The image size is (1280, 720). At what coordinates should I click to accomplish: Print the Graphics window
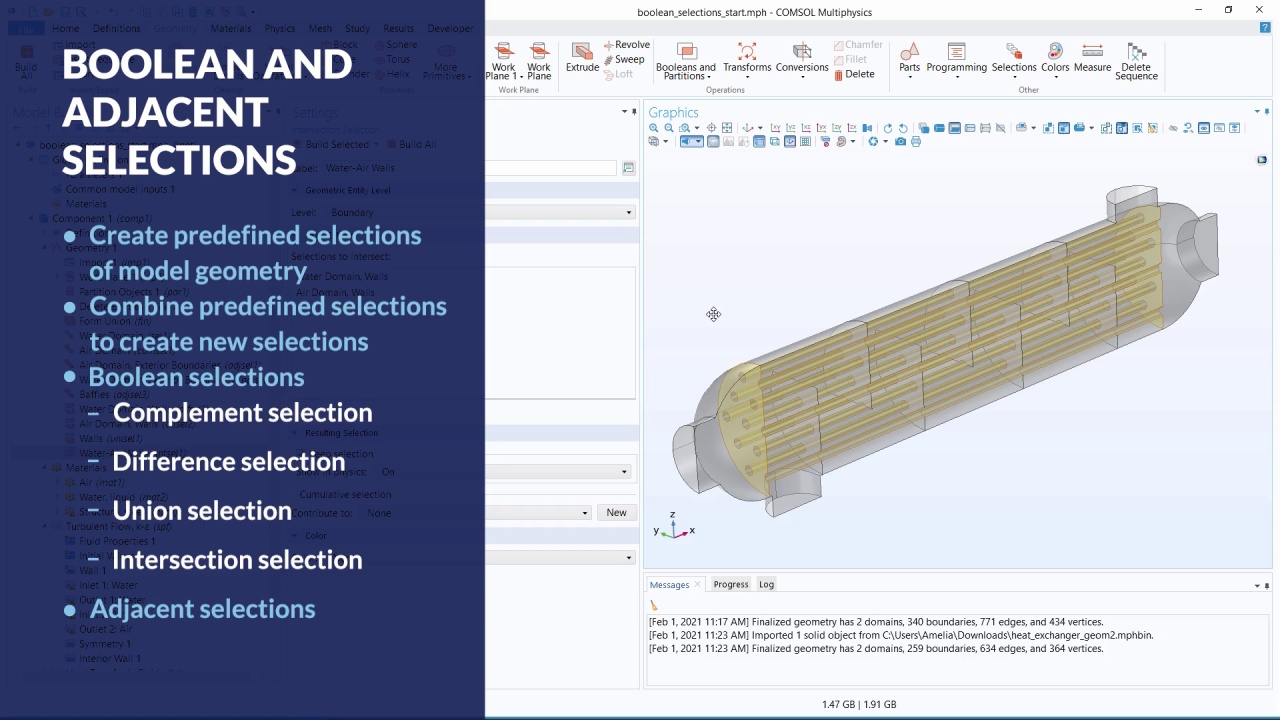pyautogui.click(x=916, y=142)
